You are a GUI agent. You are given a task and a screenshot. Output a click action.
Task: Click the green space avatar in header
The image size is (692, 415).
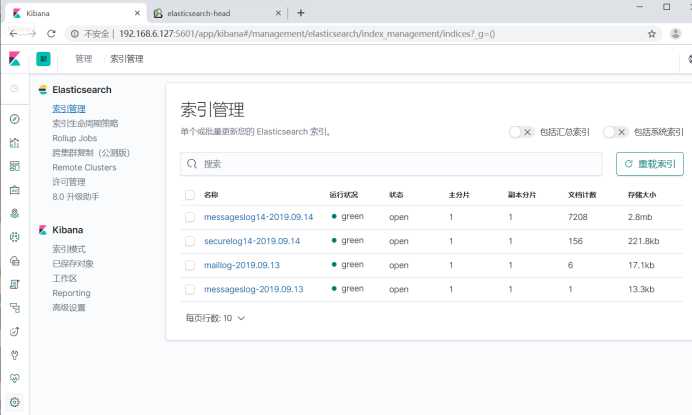click(43, 59)
